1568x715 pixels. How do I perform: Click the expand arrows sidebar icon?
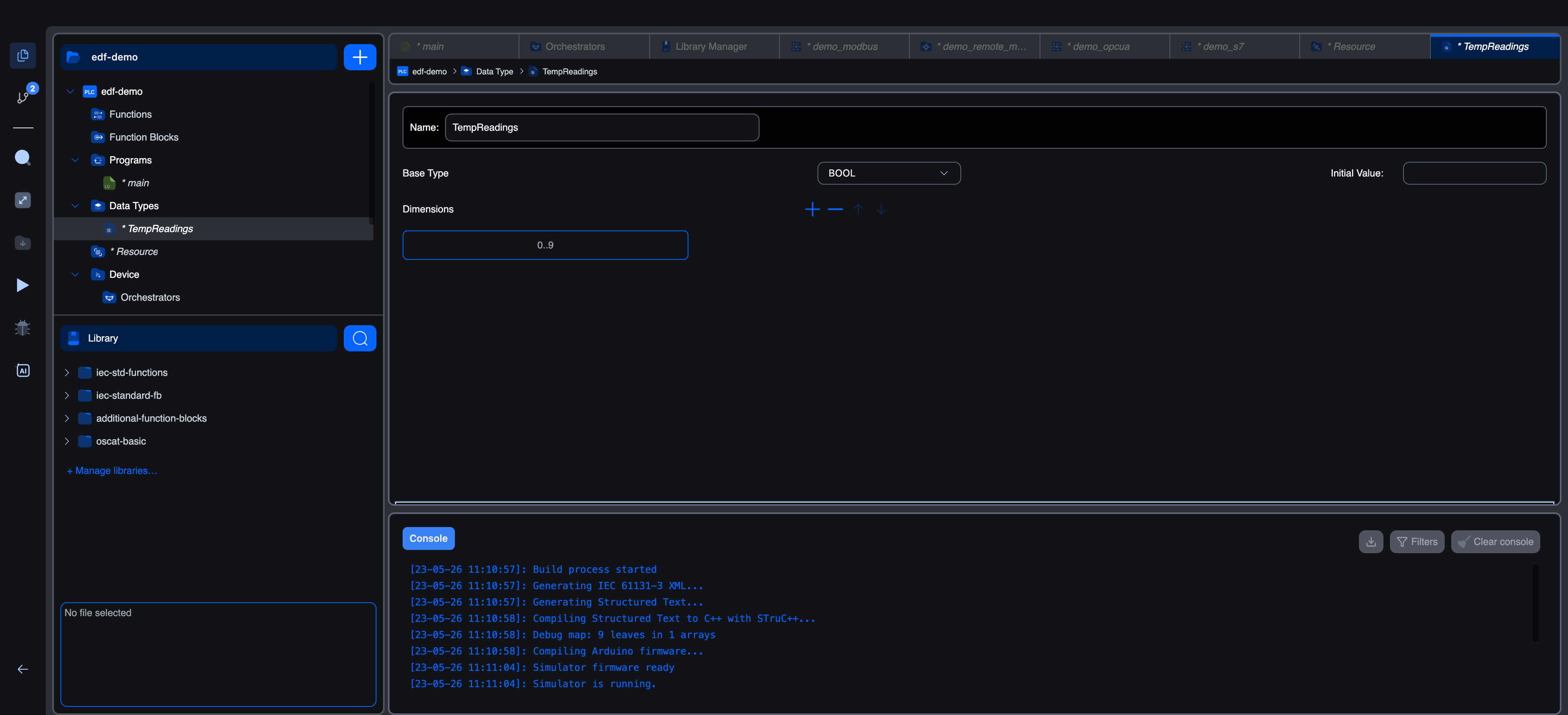(x=22, y=200)
